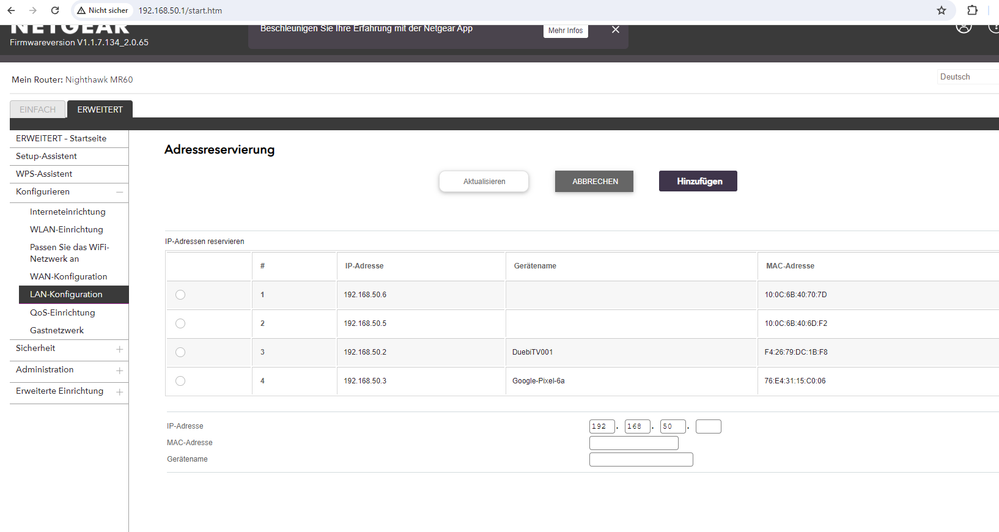Click MAC address 76:E4:31:15:C0:06
Image resolution: width=999 pixels, height=532 pixels.
click(795, 381)
